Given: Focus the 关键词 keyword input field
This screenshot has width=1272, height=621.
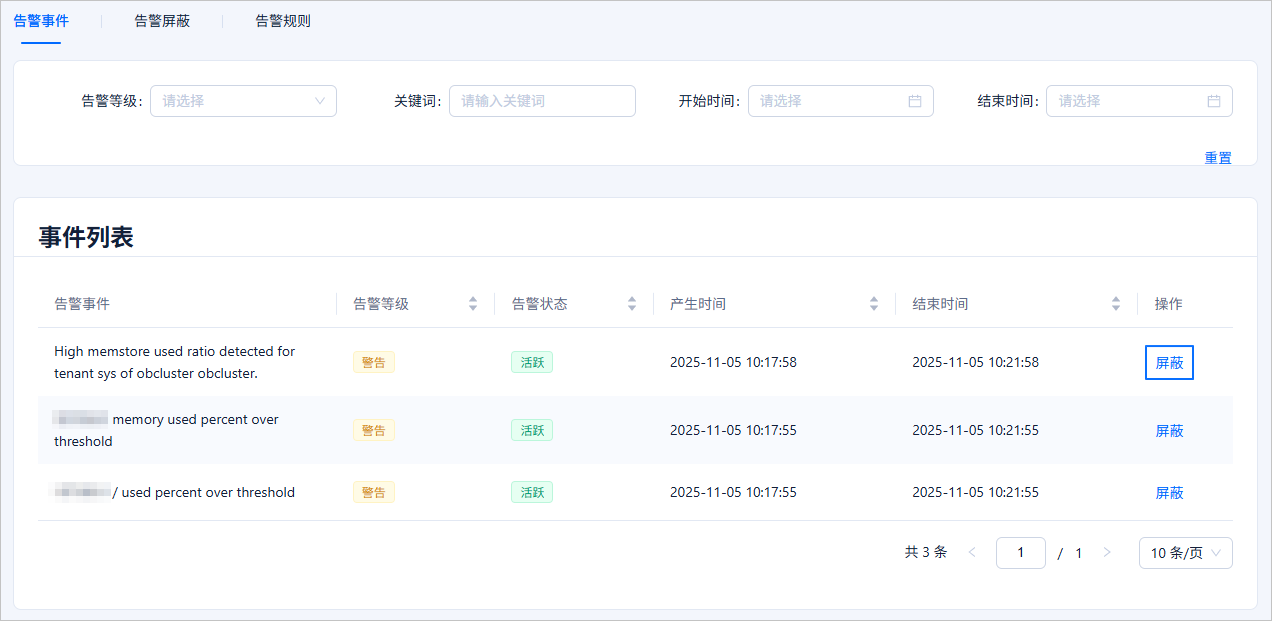Looking at the screenshot, I should pos(541,101).
